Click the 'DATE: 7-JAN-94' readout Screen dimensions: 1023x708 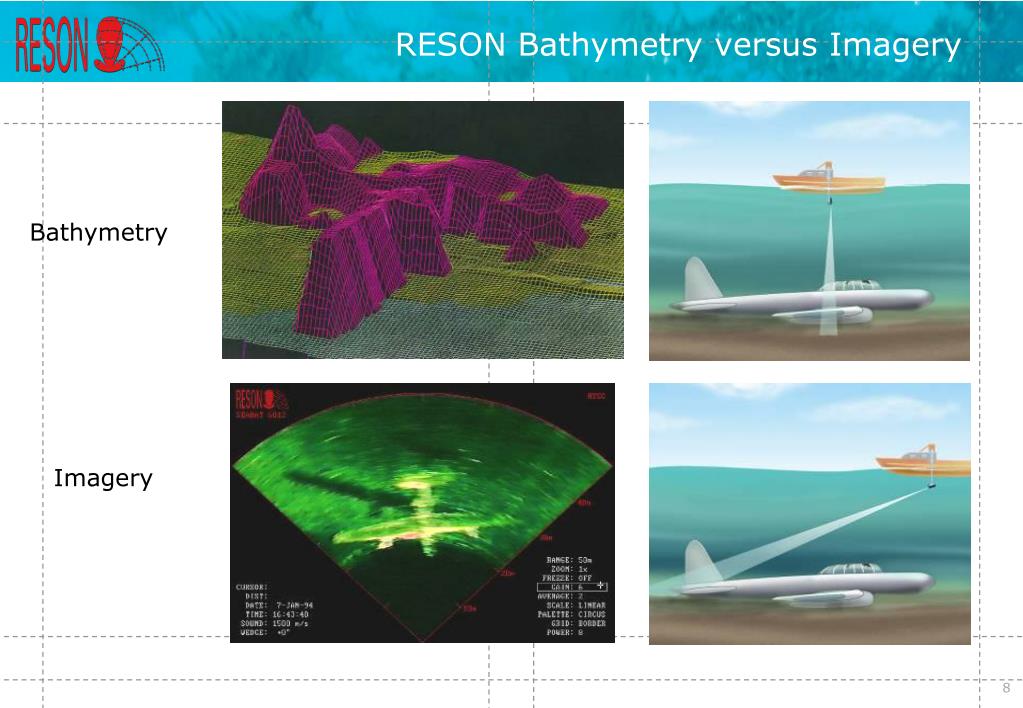(x=279, y=606)
